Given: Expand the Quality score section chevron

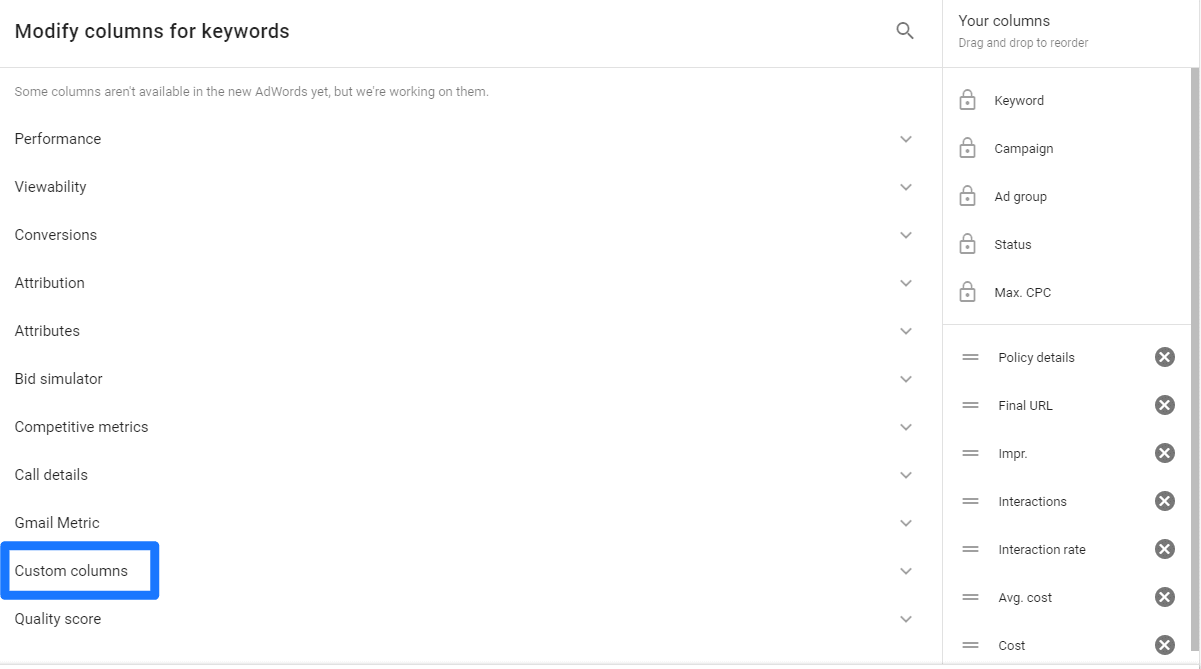Looking at the screenshot, I should click(906, 619).
